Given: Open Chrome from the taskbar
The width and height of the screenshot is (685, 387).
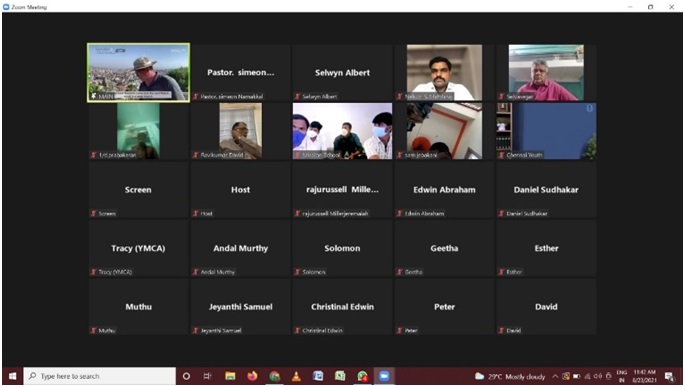Looking at the screenshot, I should [x=274, y=376].
